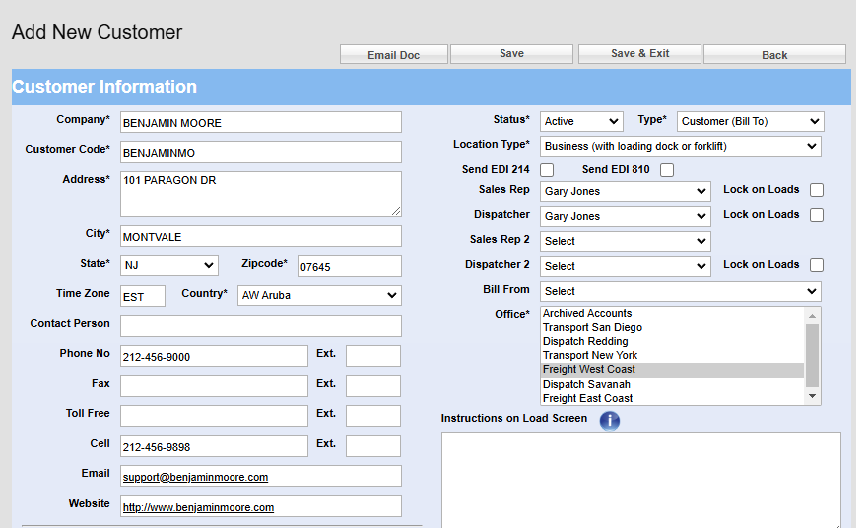Select Freight West Coast in the Office list
This screenshot has width=856, height=528.
[x=673, y=370]
